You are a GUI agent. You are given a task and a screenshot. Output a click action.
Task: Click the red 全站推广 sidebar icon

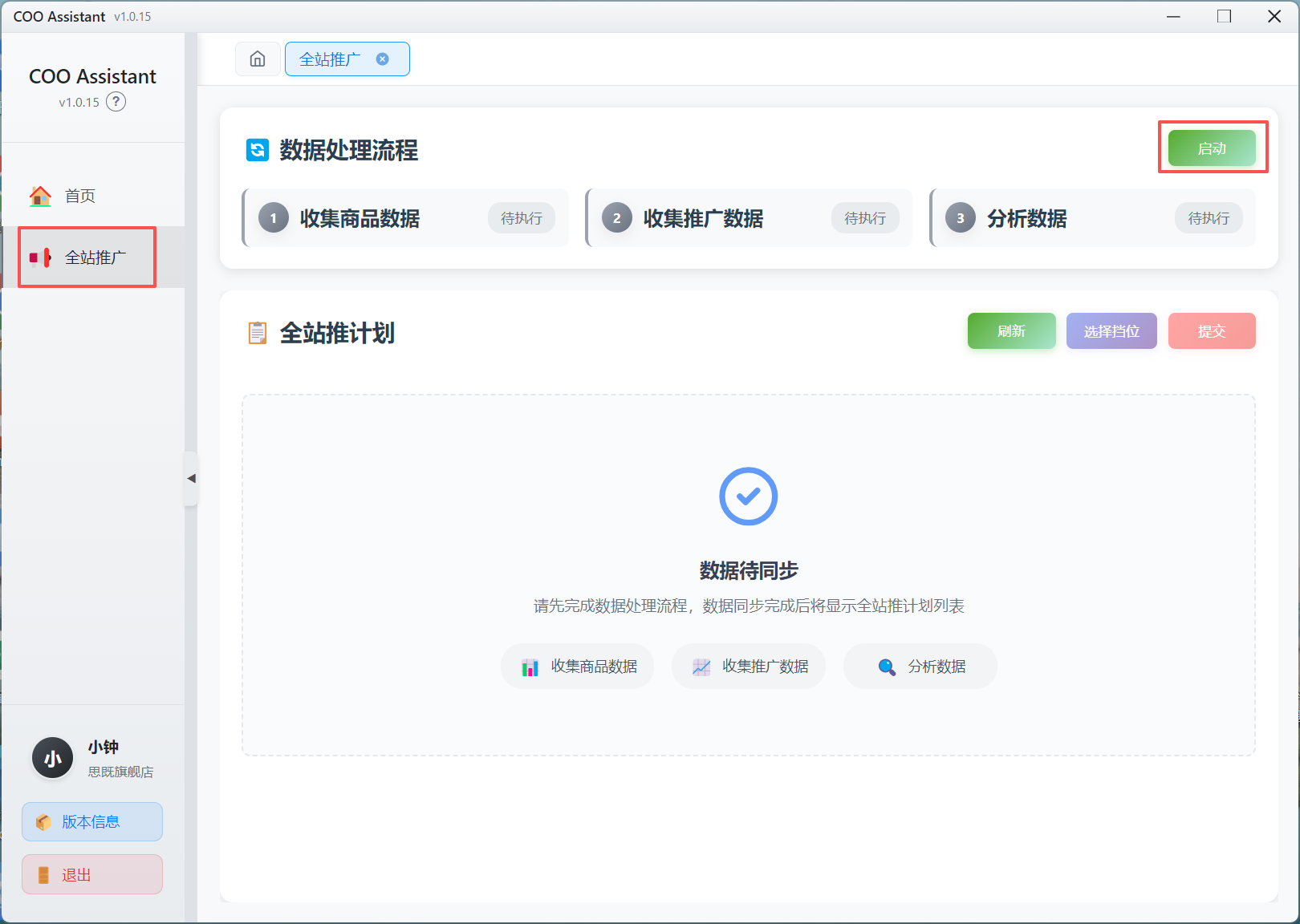42,257
